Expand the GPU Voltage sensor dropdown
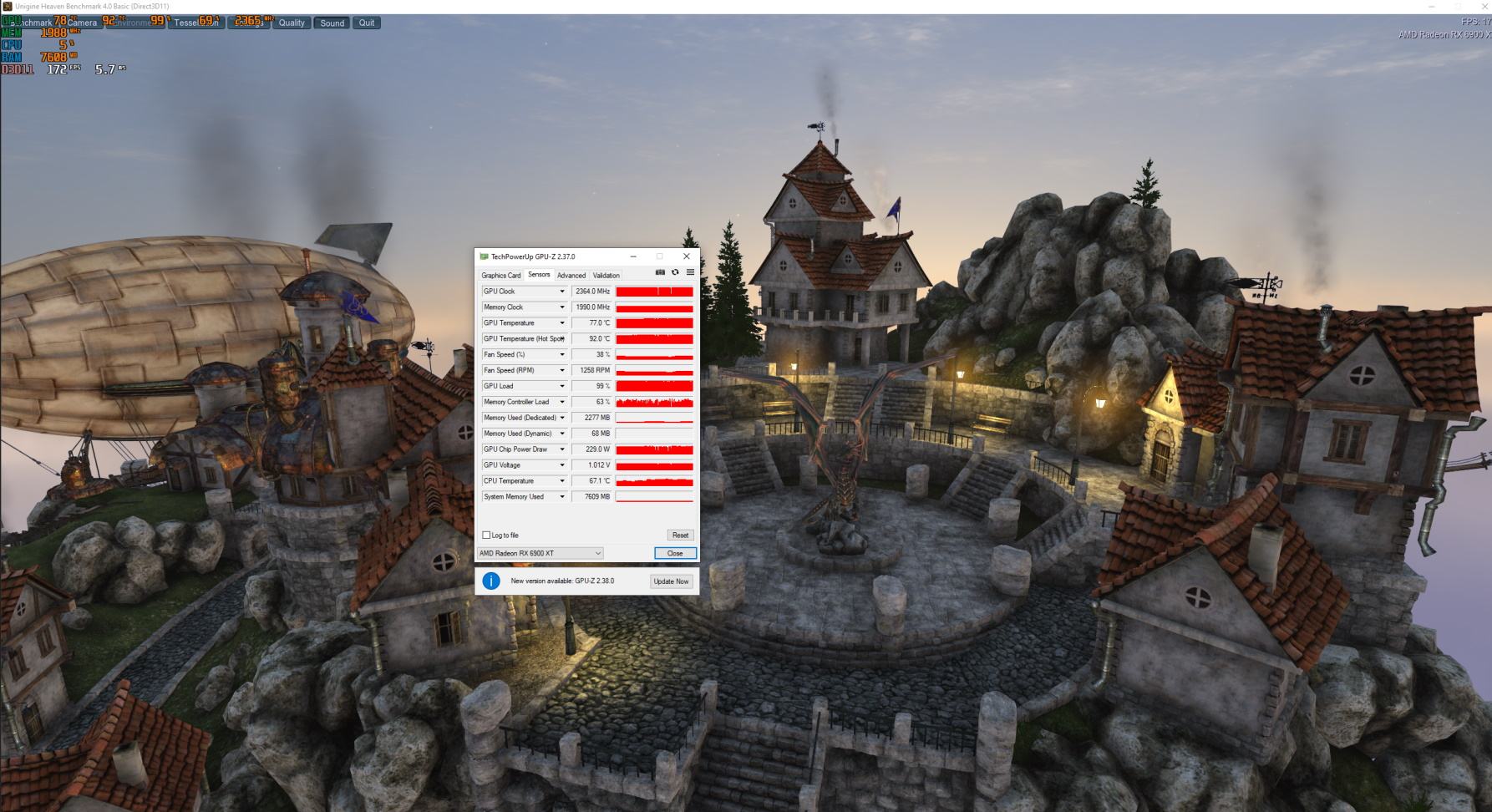 click(562, 465)
